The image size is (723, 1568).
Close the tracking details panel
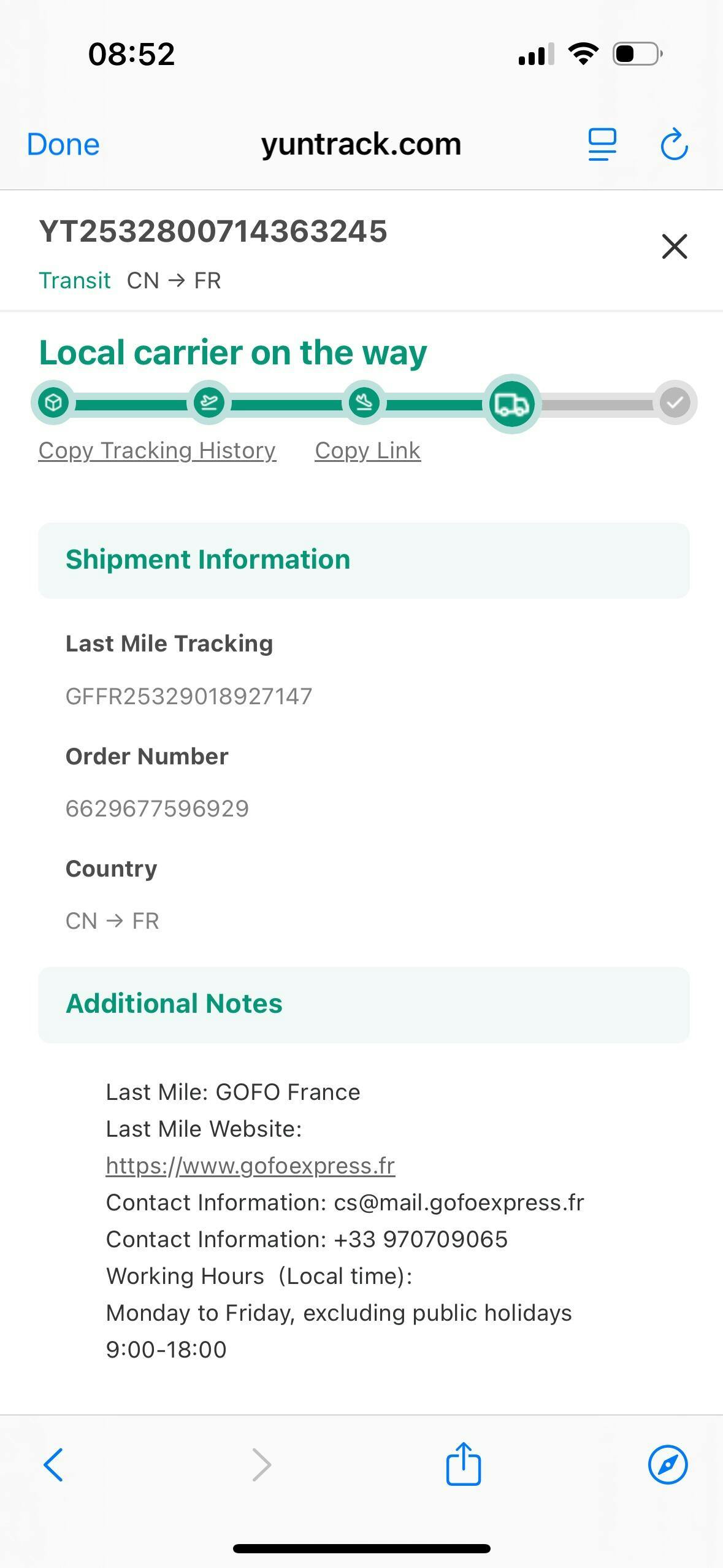675,247
